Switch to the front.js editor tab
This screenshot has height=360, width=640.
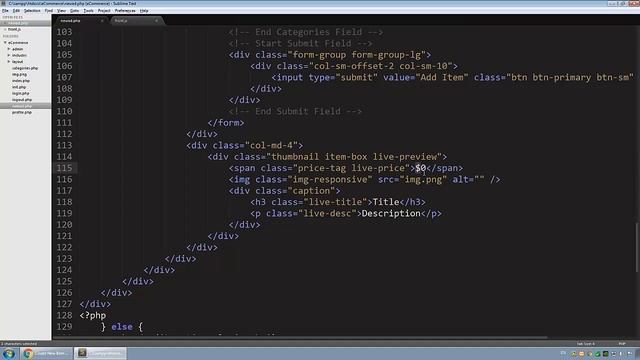point(136,20)
